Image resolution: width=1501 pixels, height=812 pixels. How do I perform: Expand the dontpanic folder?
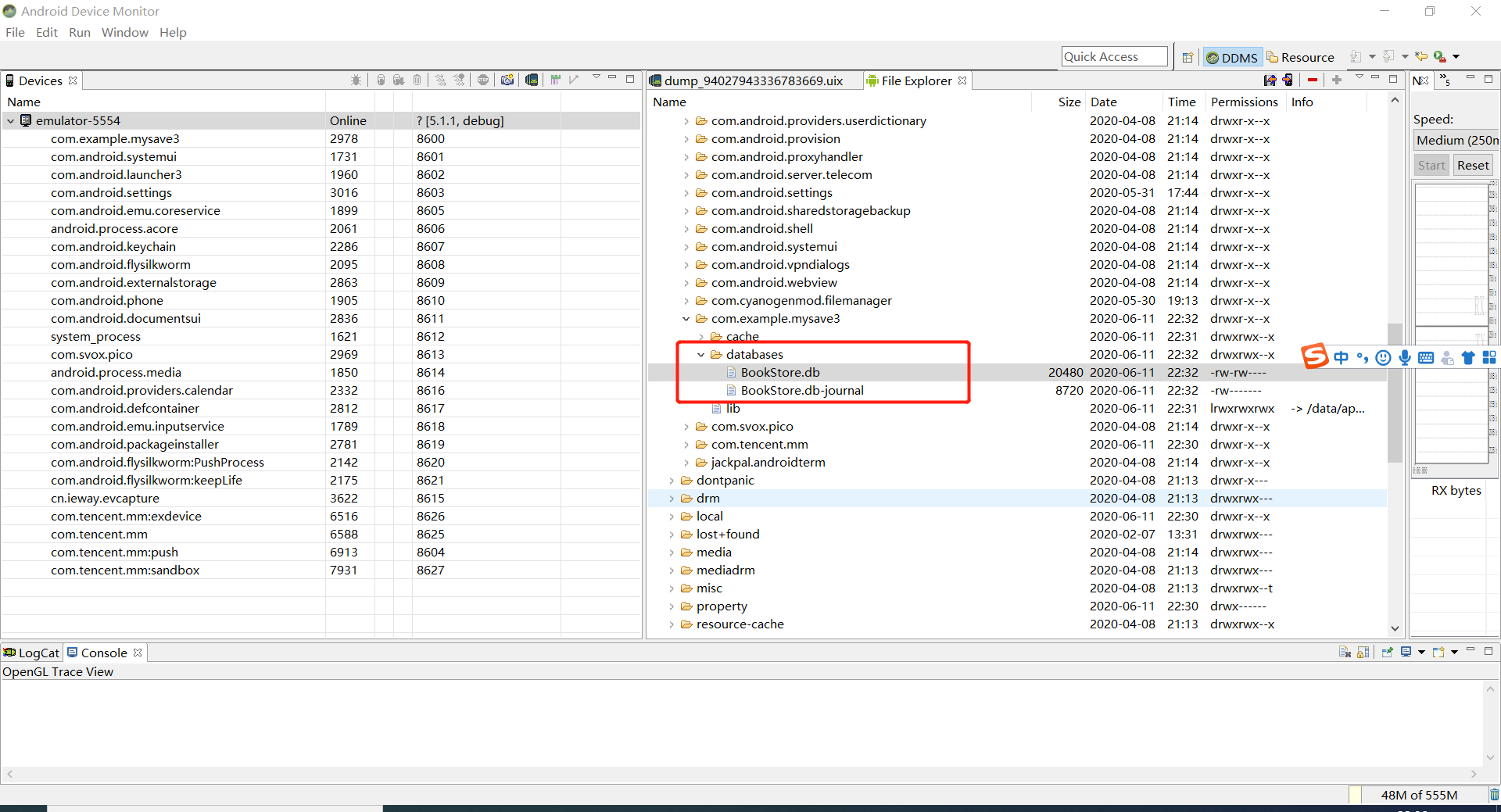(671, 480)
